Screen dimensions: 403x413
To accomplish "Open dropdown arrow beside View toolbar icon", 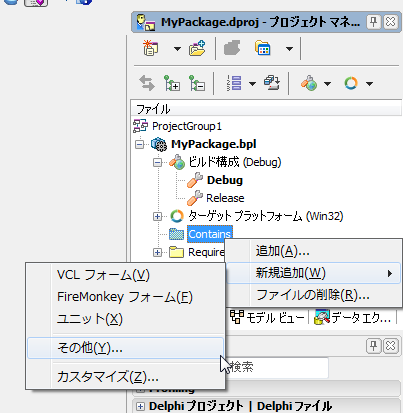I will 289,49.
